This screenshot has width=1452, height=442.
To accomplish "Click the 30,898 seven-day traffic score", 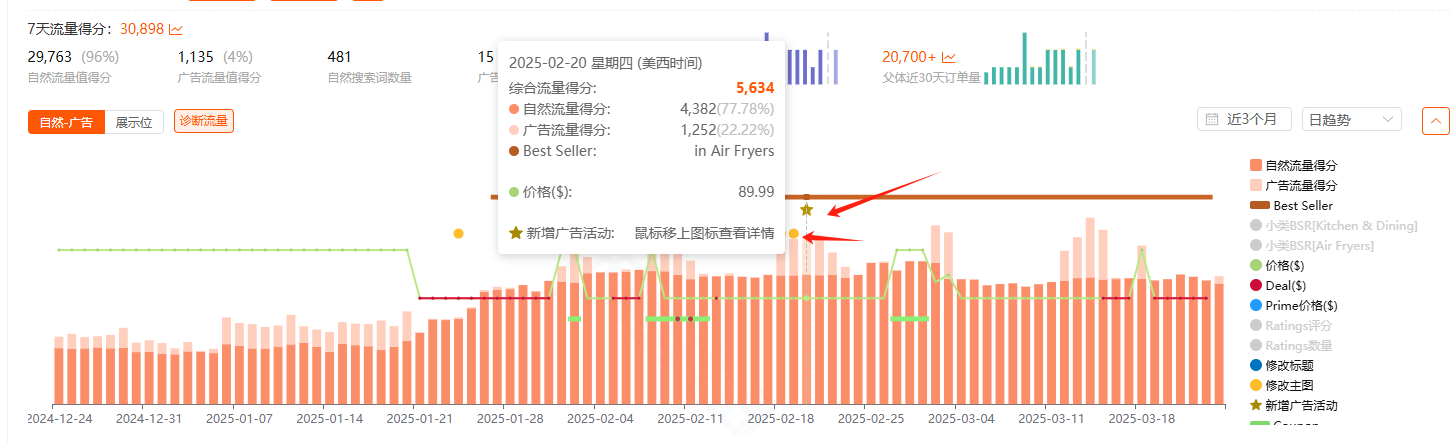I will (141, 31).
